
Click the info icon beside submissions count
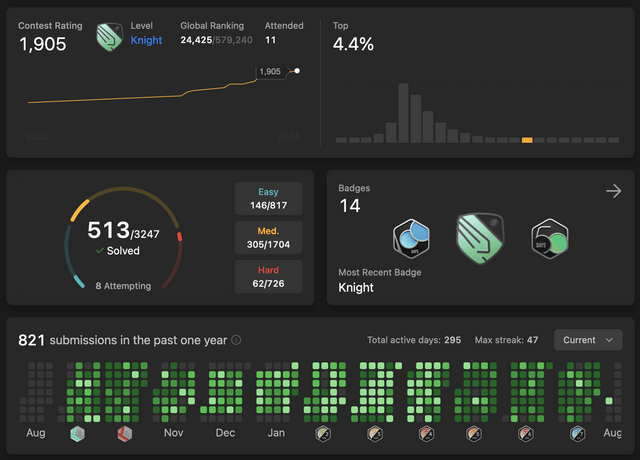[236, 340]
